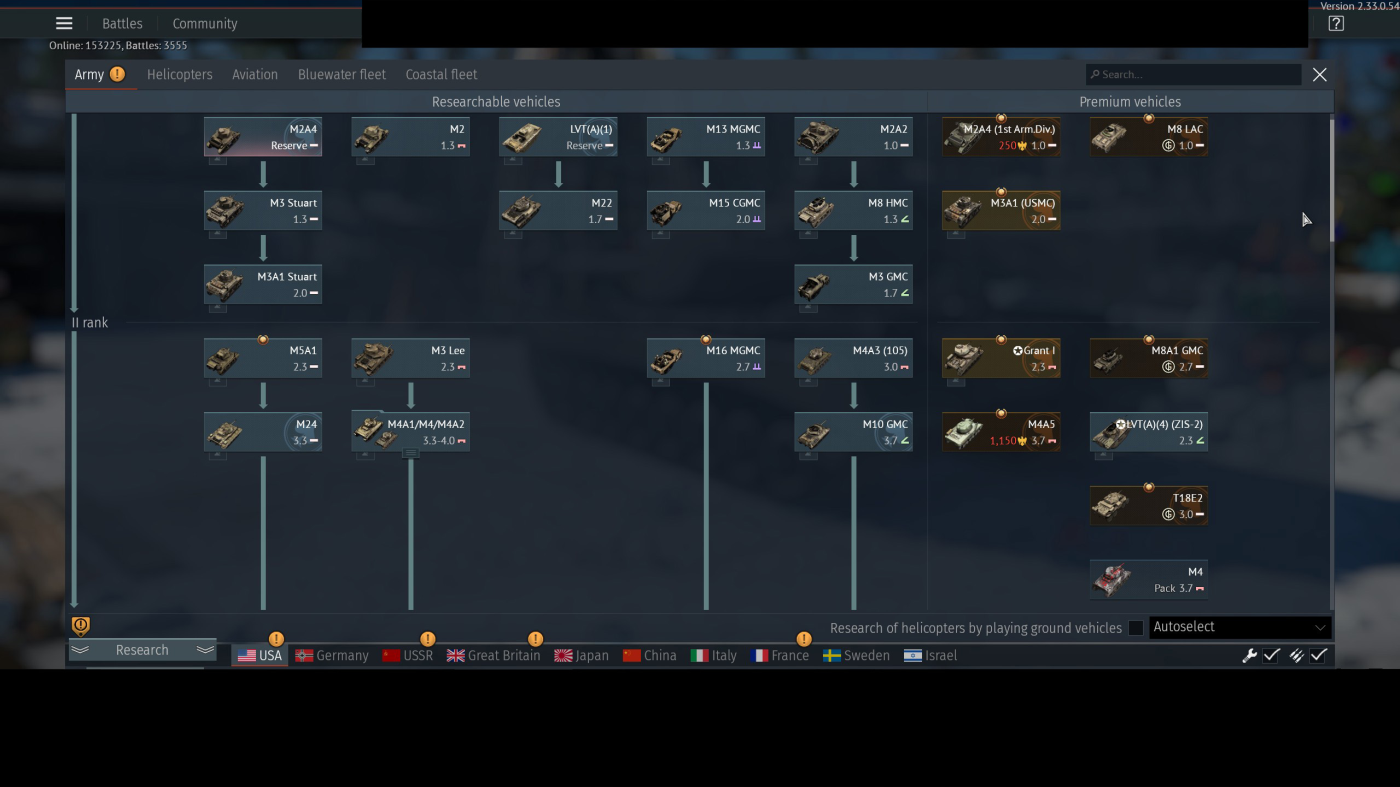1400x787 pixels.
Task: Select the M5A1 tank card
Action: tap(263, 358)
